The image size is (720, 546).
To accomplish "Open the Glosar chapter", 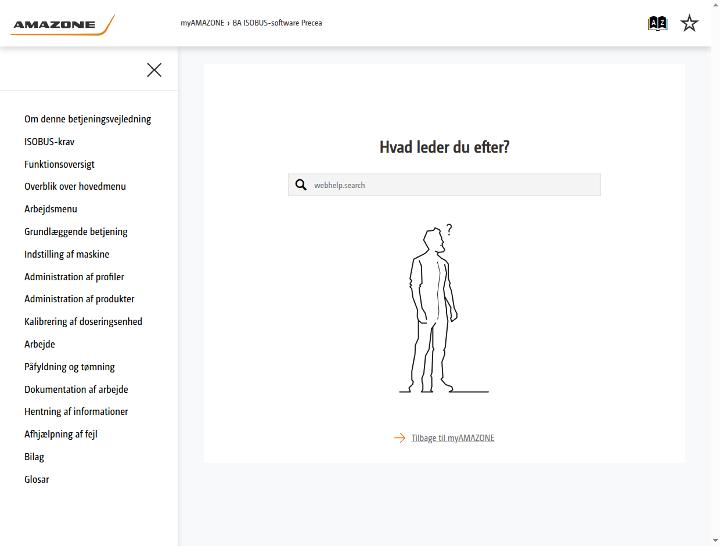I will tap(36, 479).
